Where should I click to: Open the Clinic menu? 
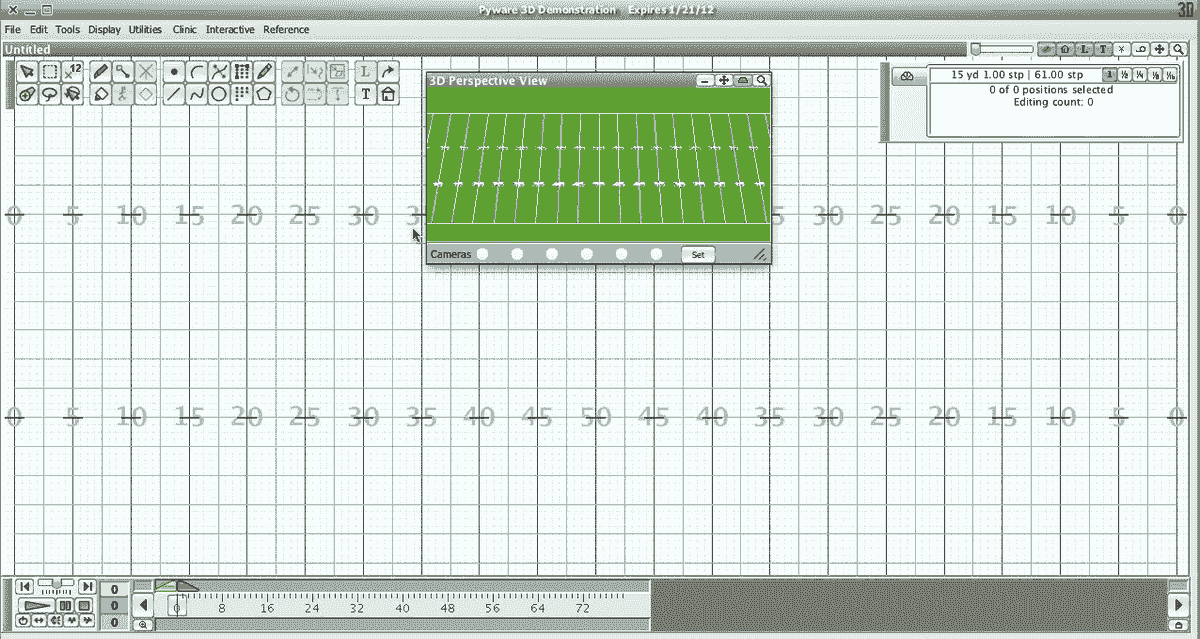click(x=184, y=29)
